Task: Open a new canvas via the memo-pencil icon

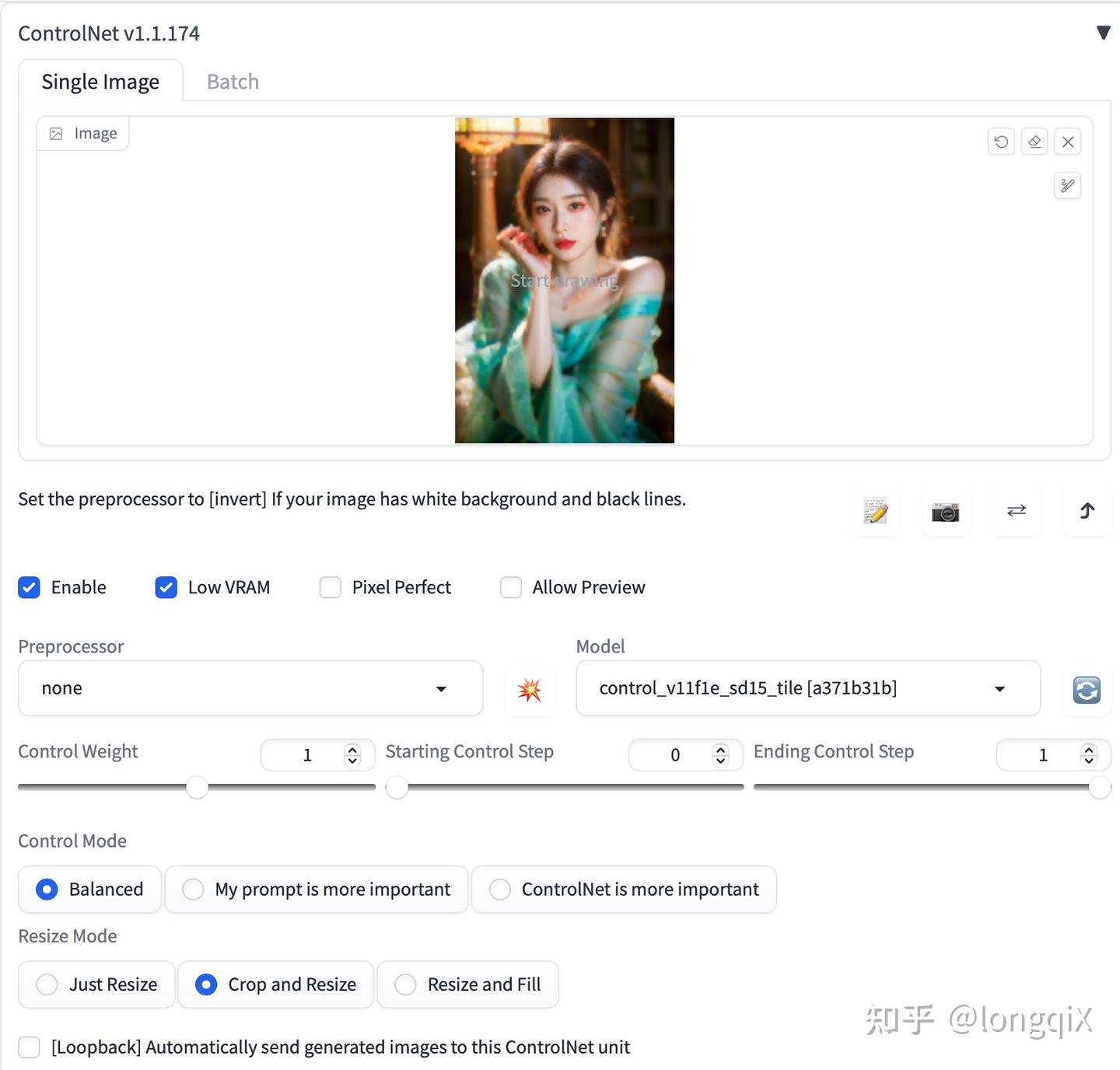Action: [875, 511]
